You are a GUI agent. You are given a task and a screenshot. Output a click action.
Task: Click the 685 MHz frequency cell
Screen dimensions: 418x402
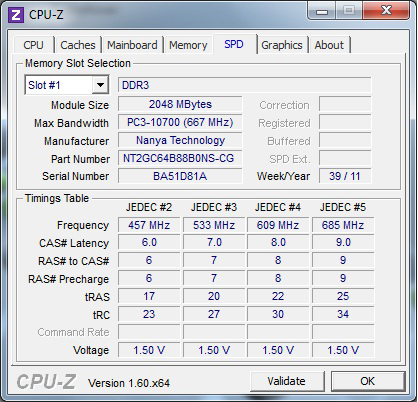pos(343,225)
